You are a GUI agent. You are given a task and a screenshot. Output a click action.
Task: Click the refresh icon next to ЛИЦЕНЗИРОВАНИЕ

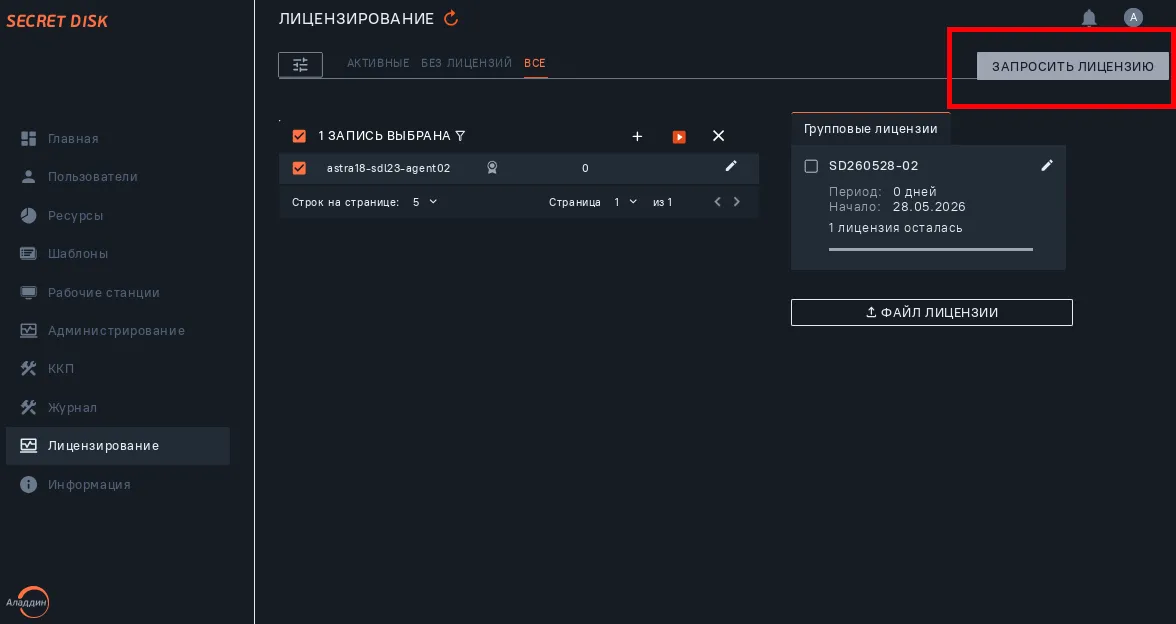pos(451,18)
